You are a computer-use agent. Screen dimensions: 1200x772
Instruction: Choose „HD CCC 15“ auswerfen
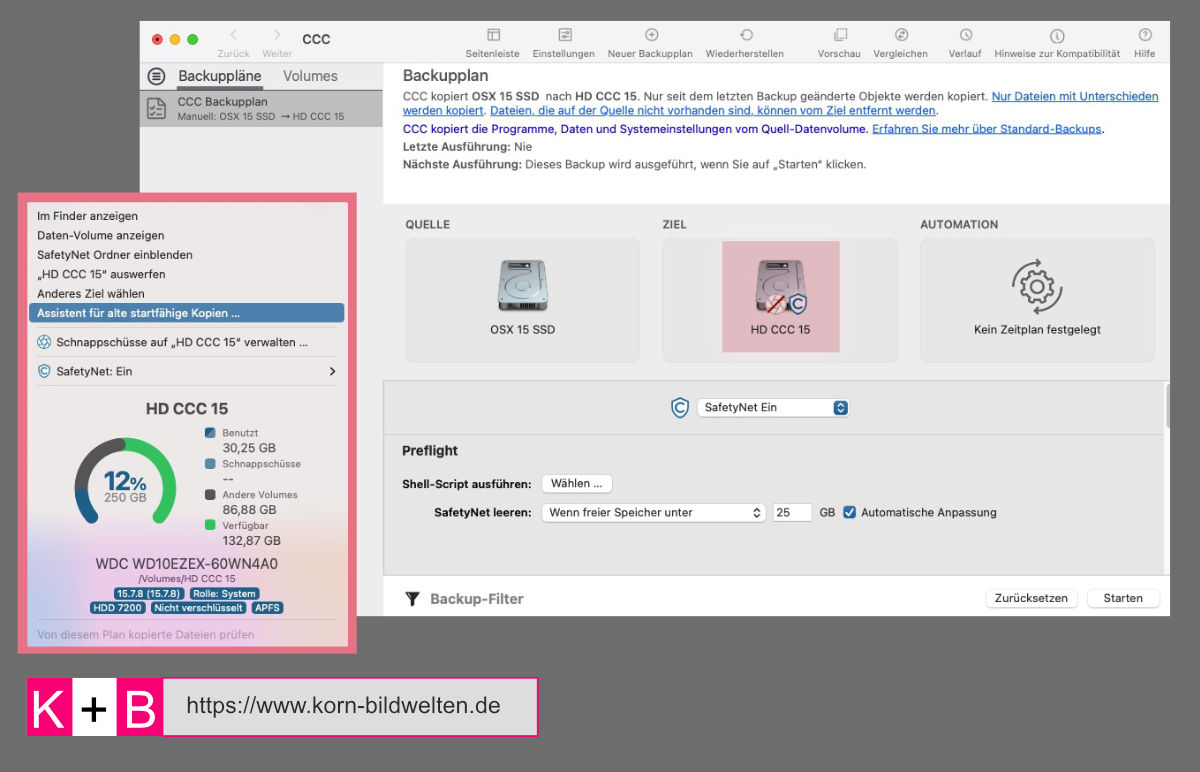tap(101, 274)
